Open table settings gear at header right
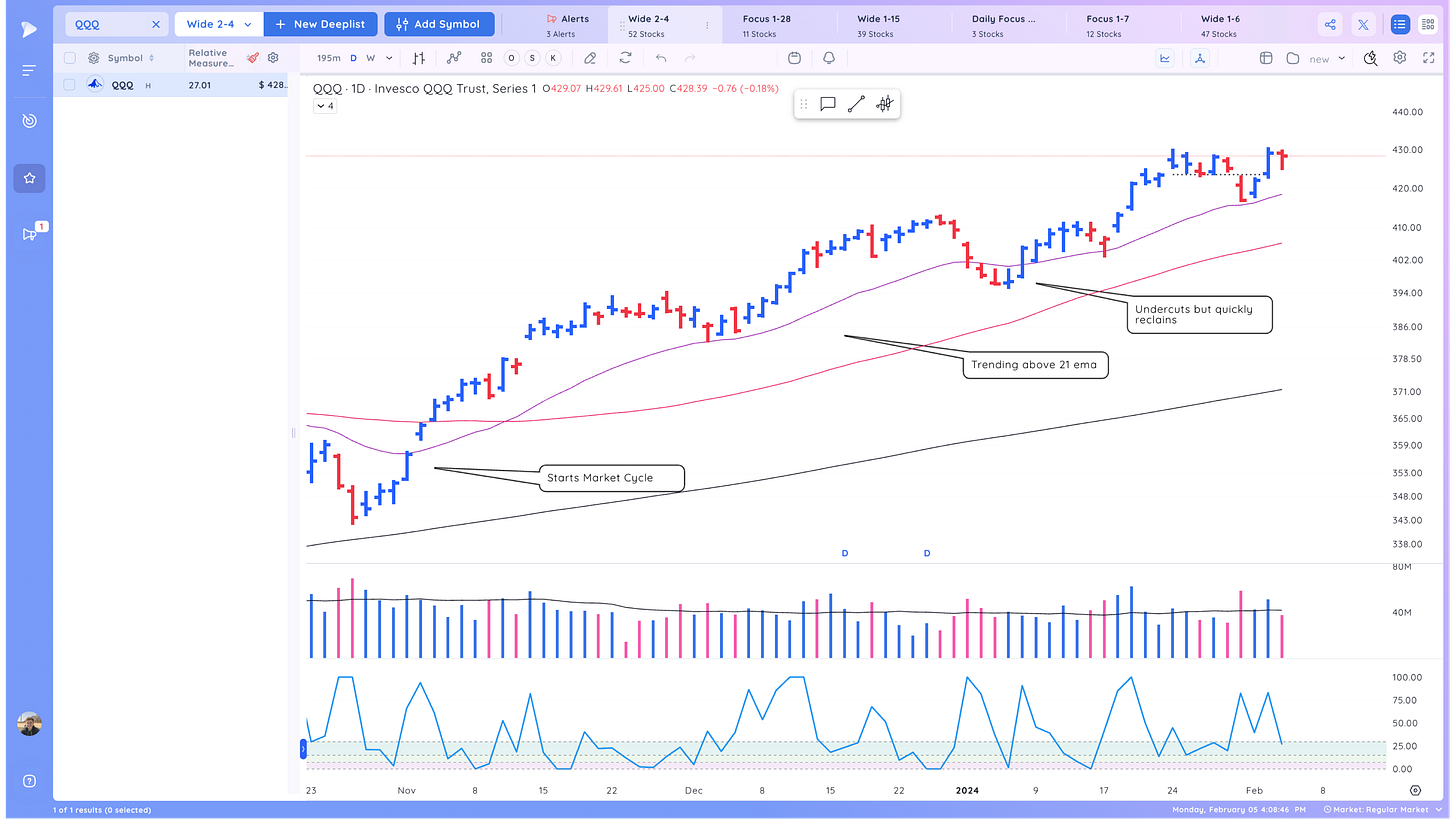This screenshot has width=1456, height=819. [273, 58]
